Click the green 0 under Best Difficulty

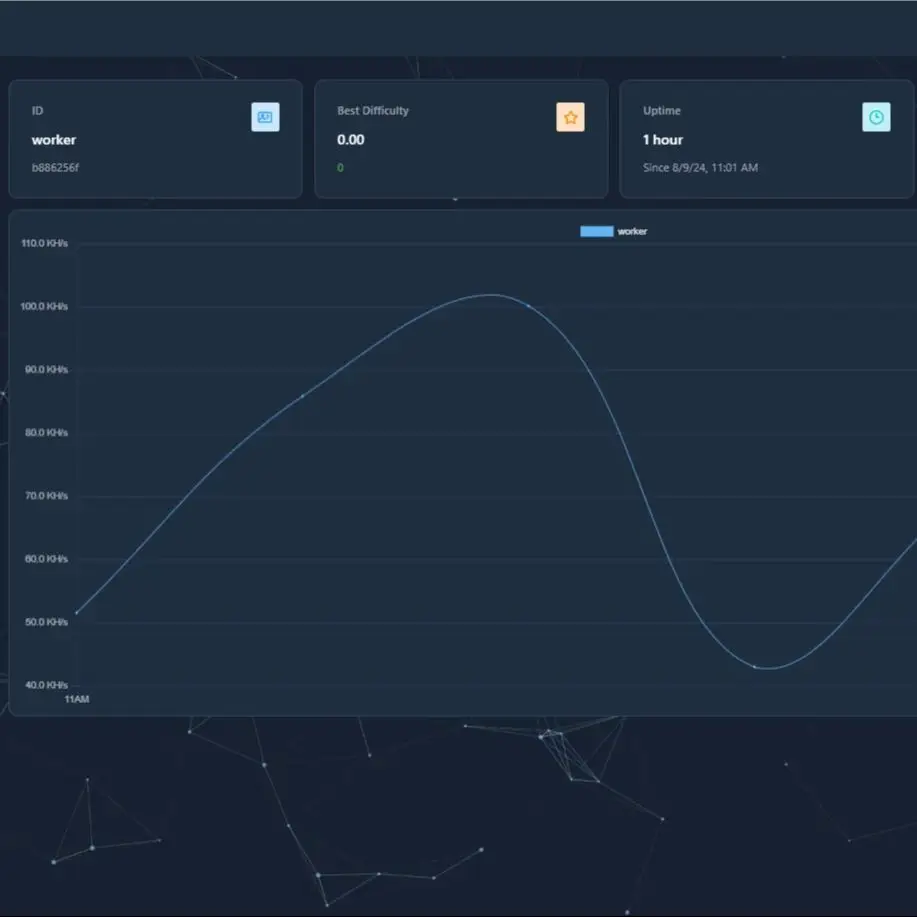coord(340,168)
